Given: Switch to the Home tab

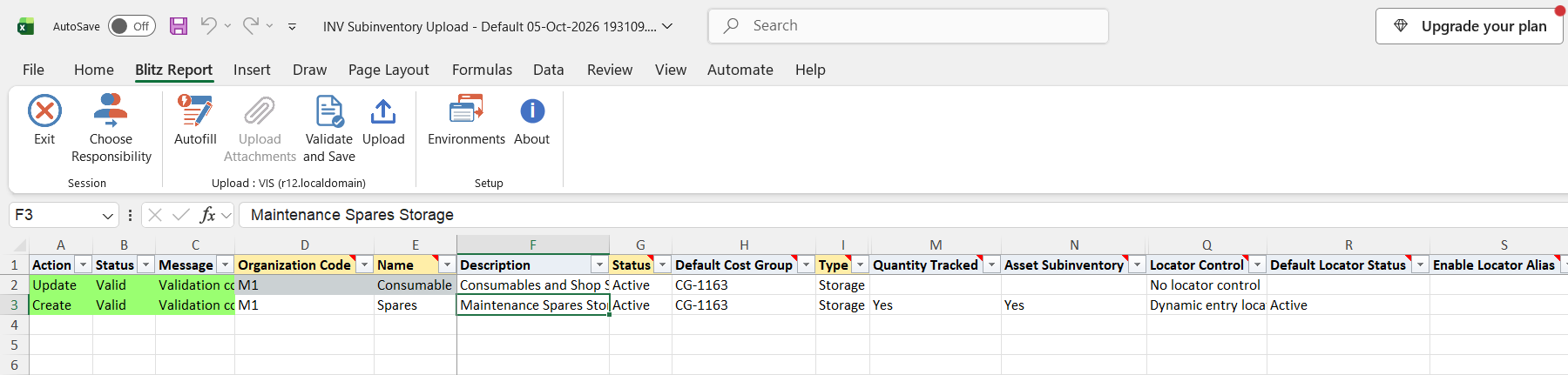Looking at the screenshot, I should point(94,70).
